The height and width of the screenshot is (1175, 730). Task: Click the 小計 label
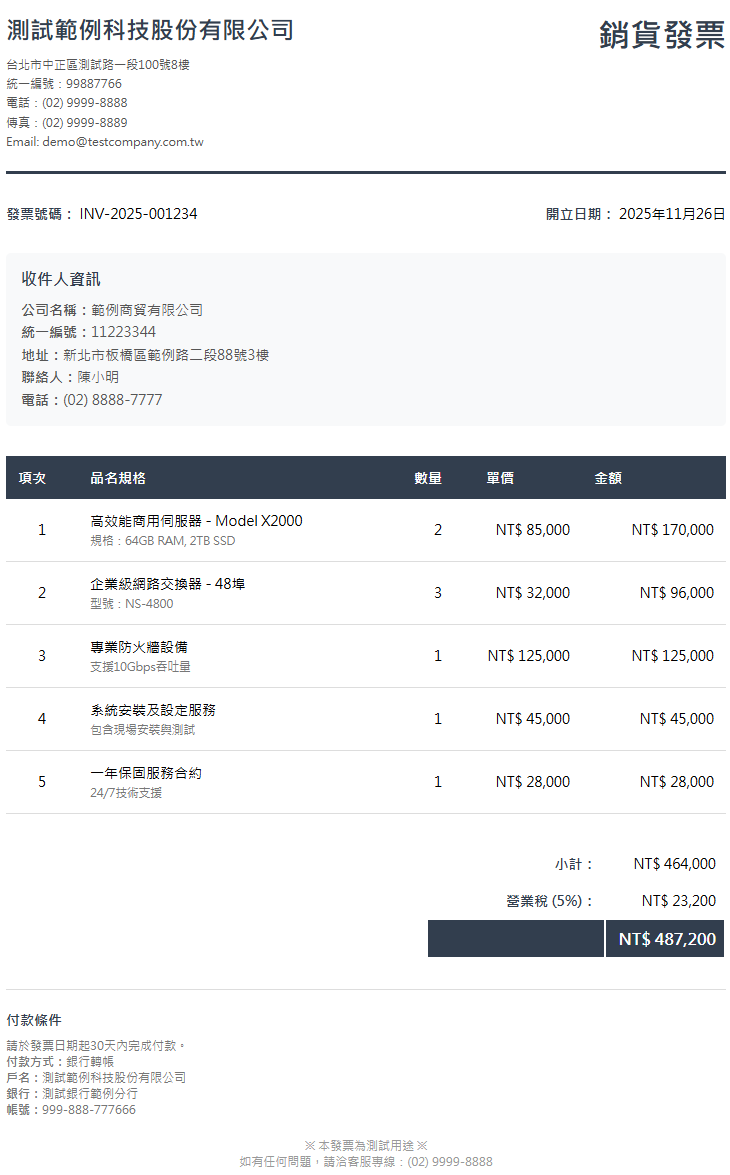coord(574,864)
